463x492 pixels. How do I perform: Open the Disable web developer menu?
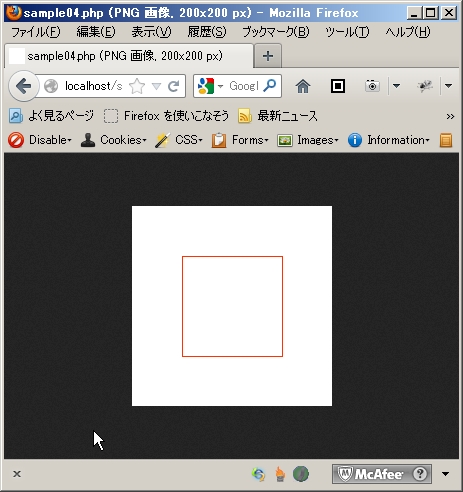40,140
